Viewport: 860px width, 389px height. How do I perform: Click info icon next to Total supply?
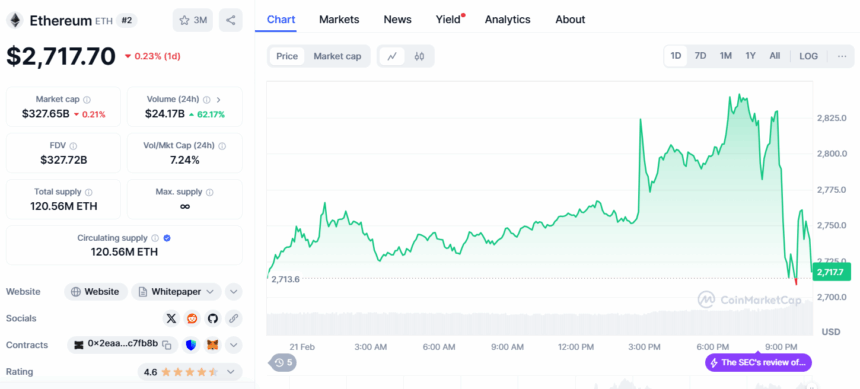click(x=89, y=193)
